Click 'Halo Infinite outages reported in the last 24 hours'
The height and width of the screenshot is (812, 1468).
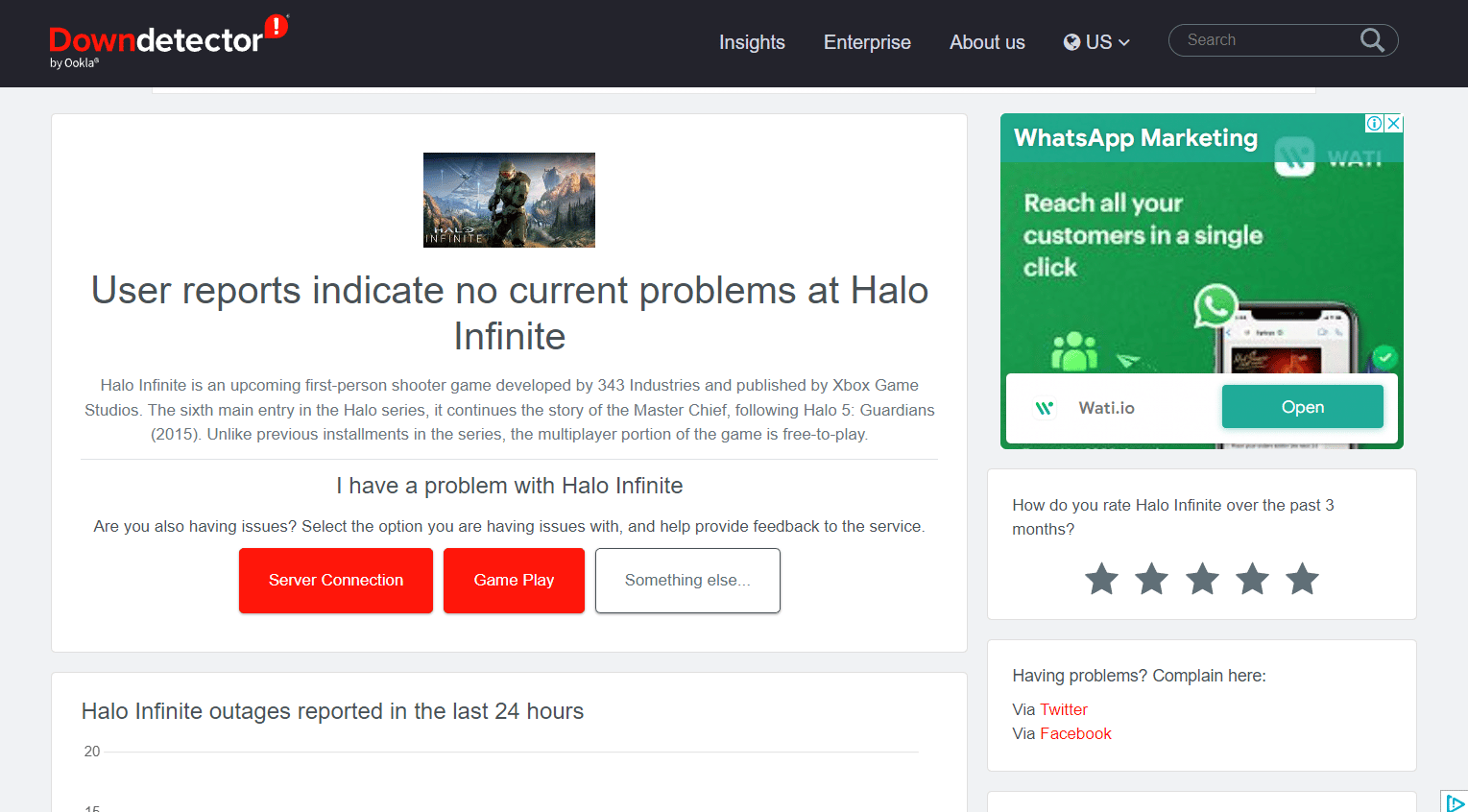pos(332,711)
